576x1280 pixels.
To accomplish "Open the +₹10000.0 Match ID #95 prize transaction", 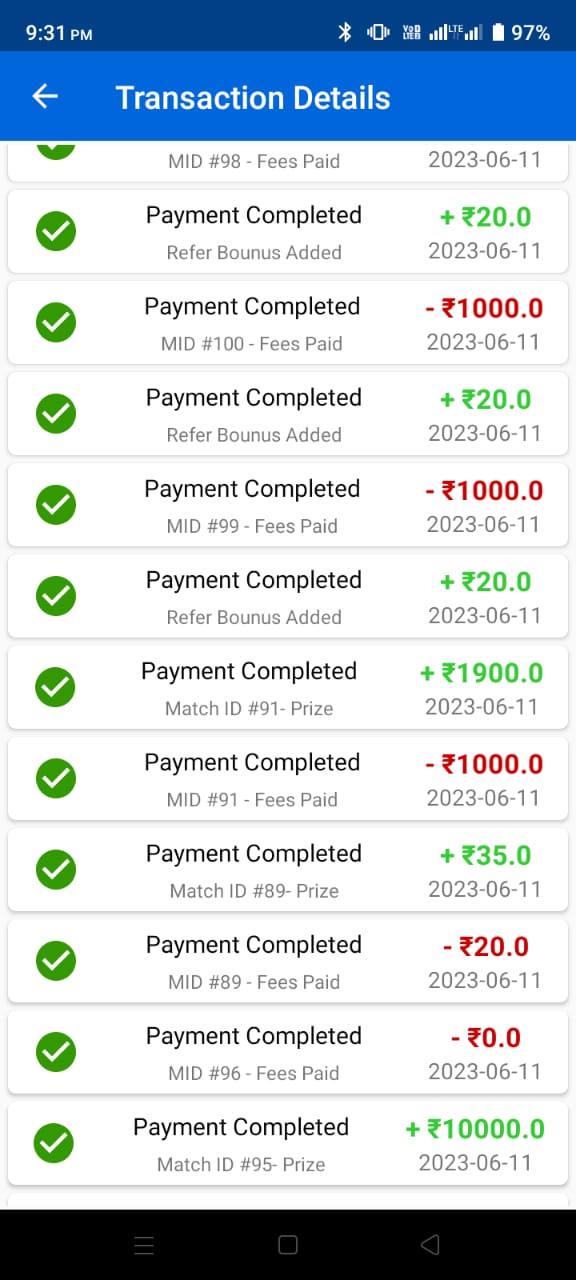I will click(x=288, y=1143).
